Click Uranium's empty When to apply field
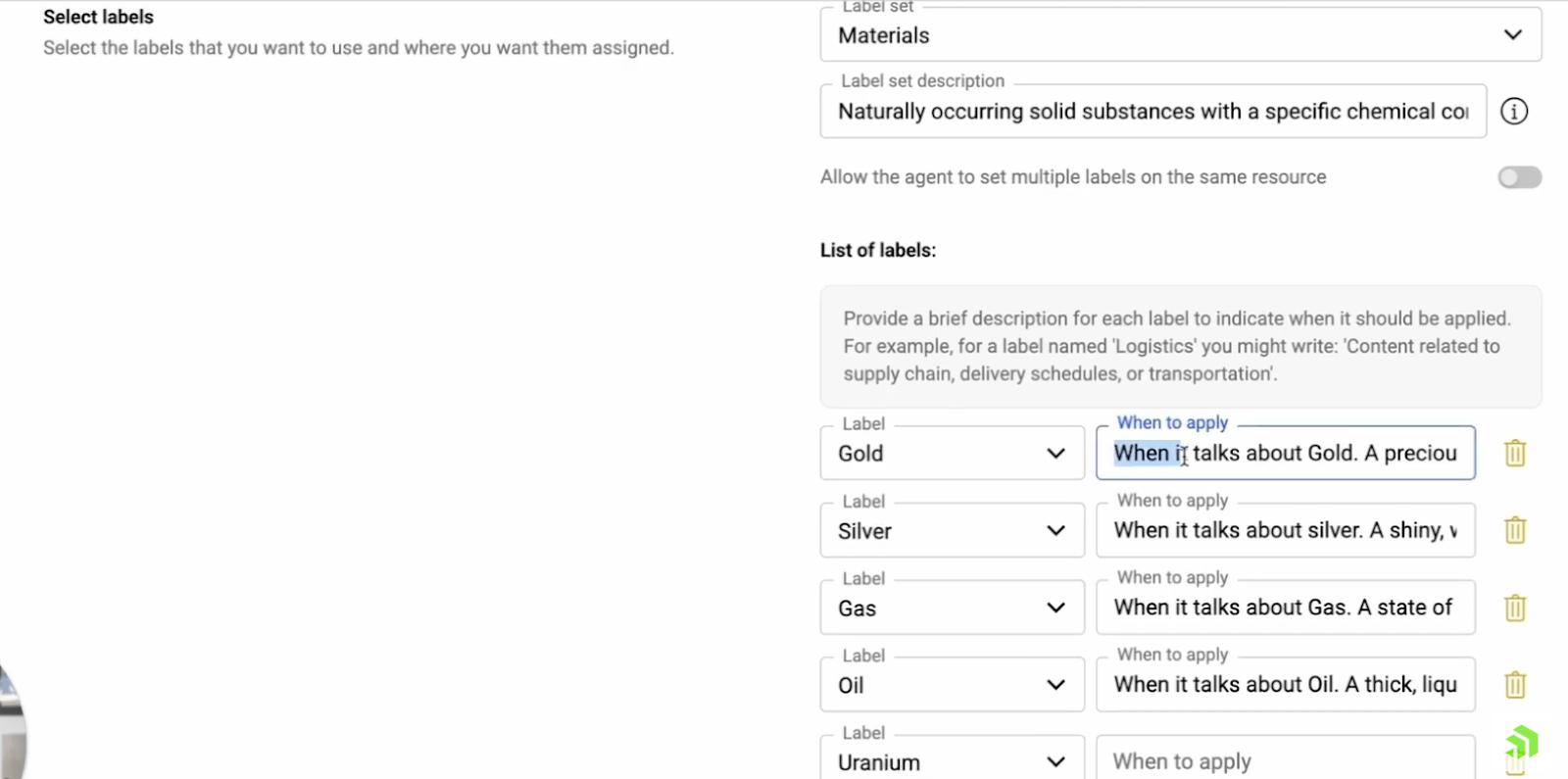The height and width of the screenshot is (779, 1568). (x=1284, y=760)
